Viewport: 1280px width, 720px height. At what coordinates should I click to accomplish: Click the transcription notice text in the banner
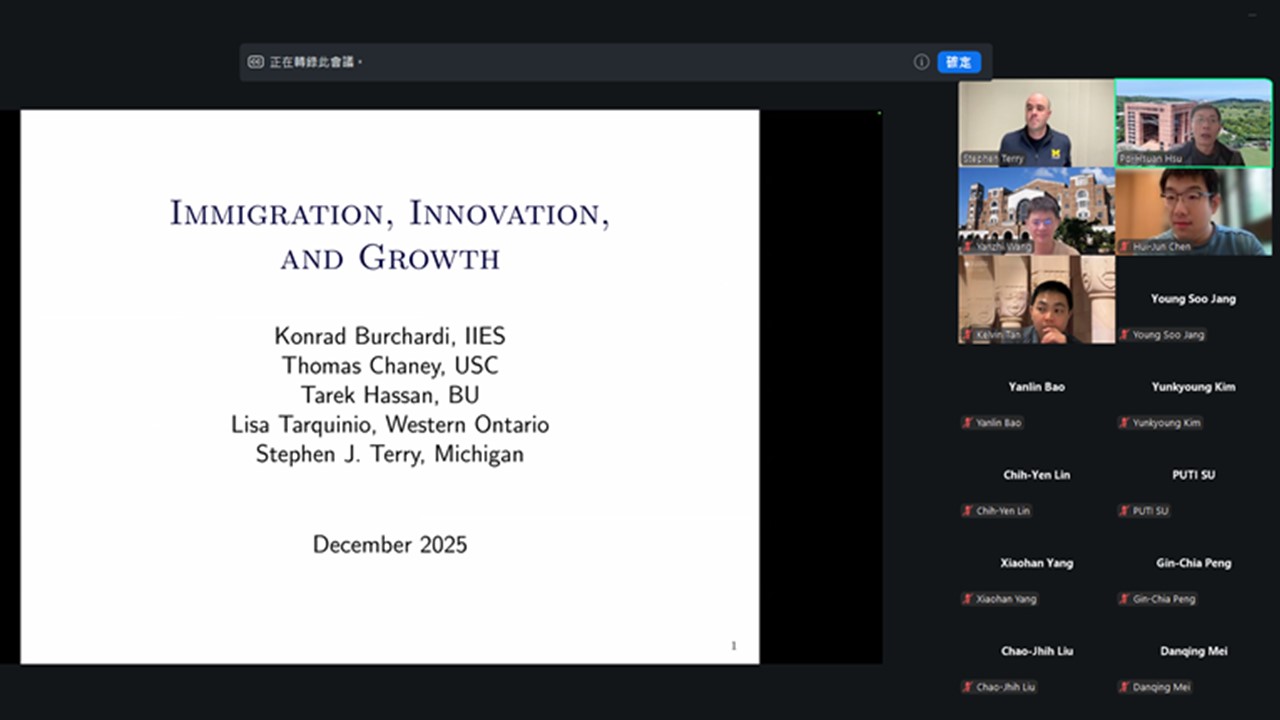click(x=315, y=62)
